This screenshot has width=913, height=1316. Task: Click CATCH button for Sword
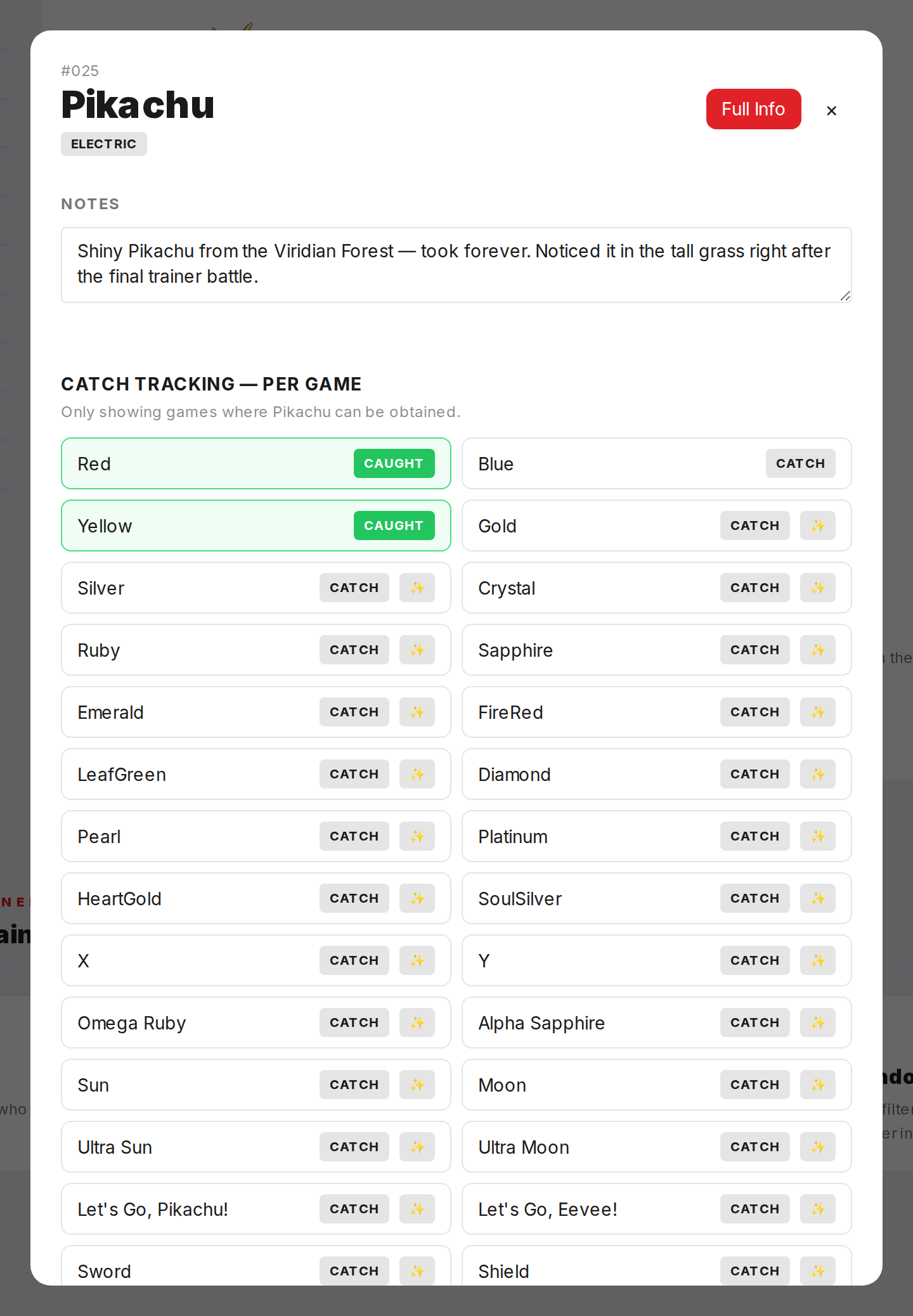click(354, 1271)
